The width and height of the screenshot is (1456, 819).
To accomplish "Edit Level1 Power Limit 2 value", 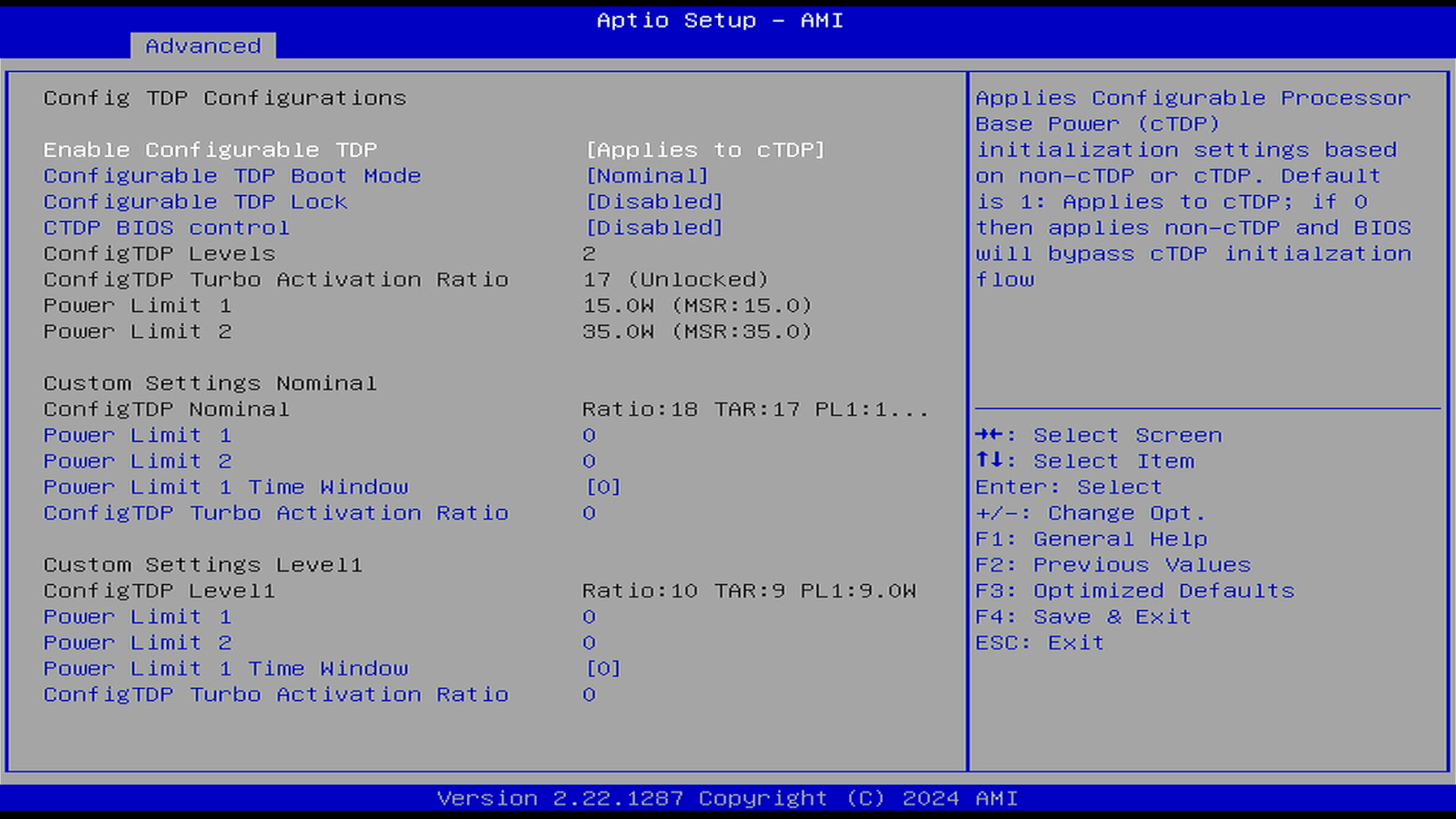I will click(589, 643).
